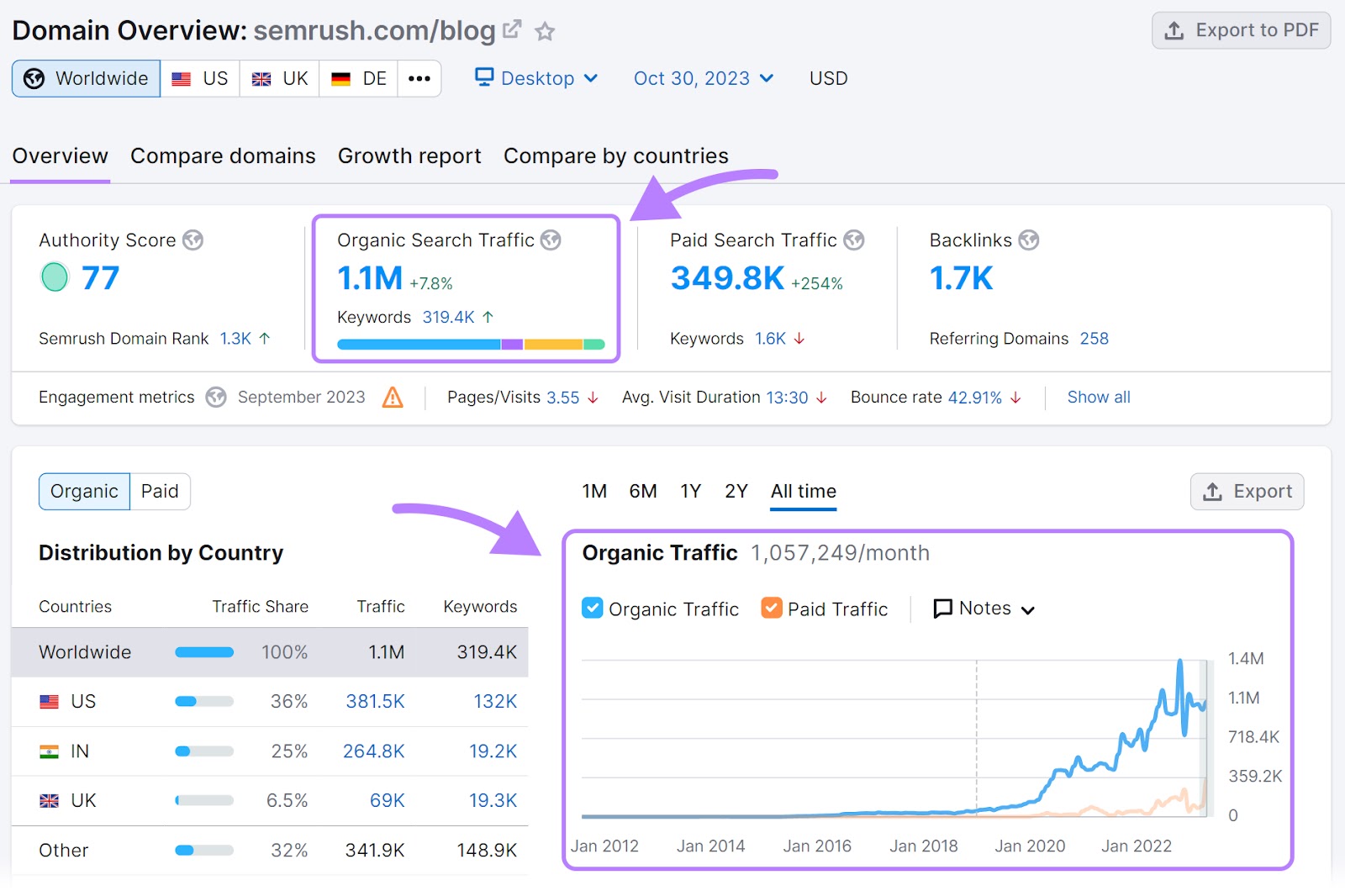Click the Show all engagement metrics link
The height and width of the screenshot is (896, 1345).
(x=1098, y=398)
